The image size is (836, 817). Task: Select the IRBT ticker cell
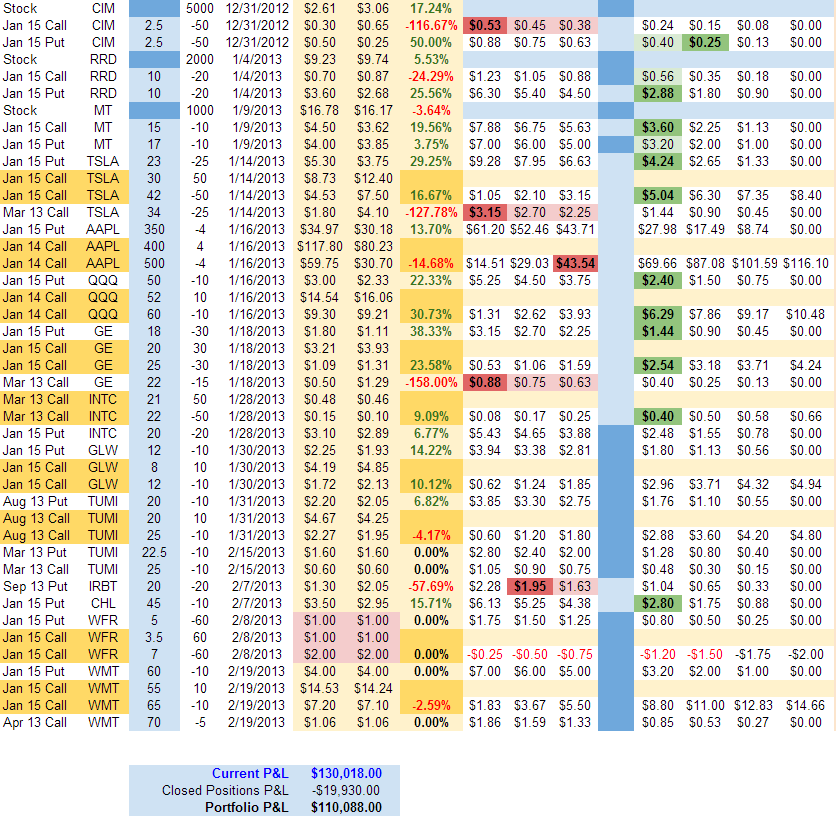pos(102,586)
